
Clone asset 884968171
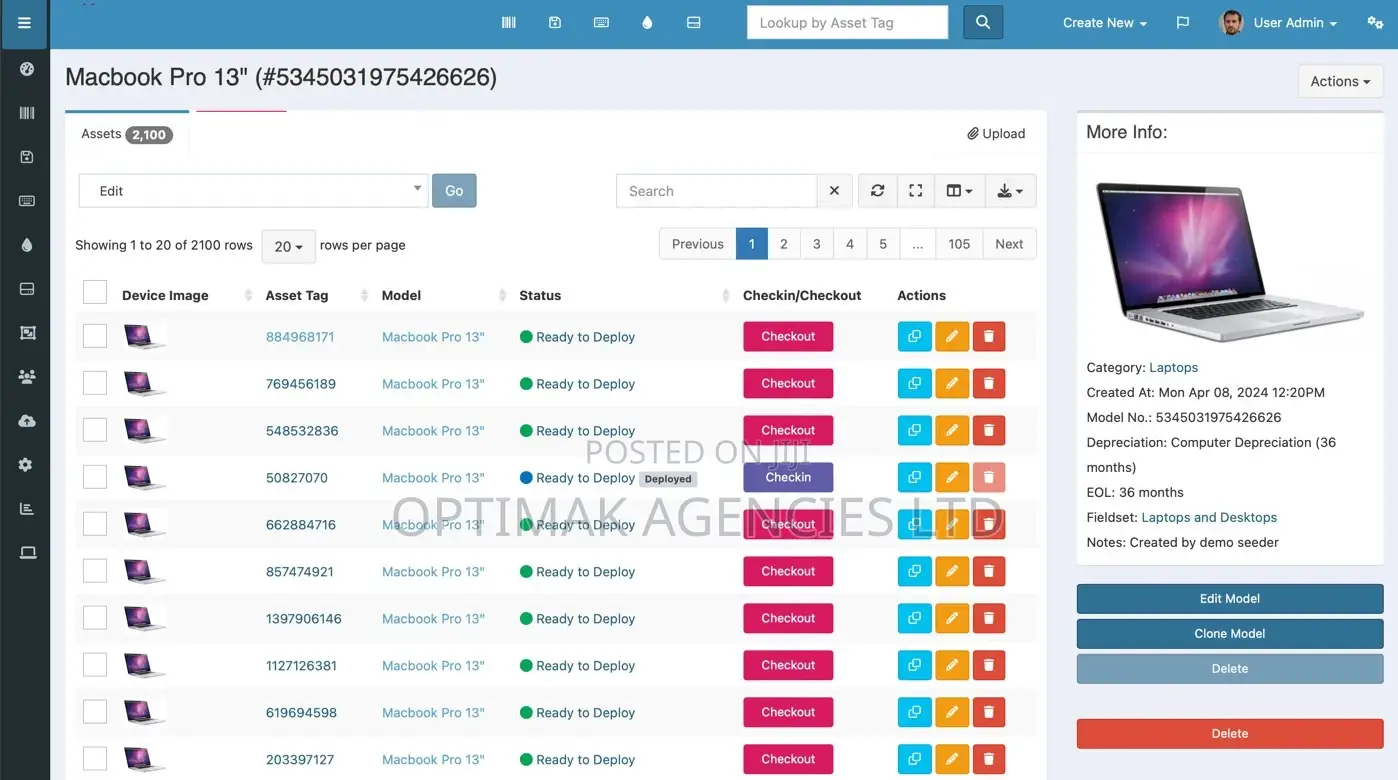tap(914, 337)
